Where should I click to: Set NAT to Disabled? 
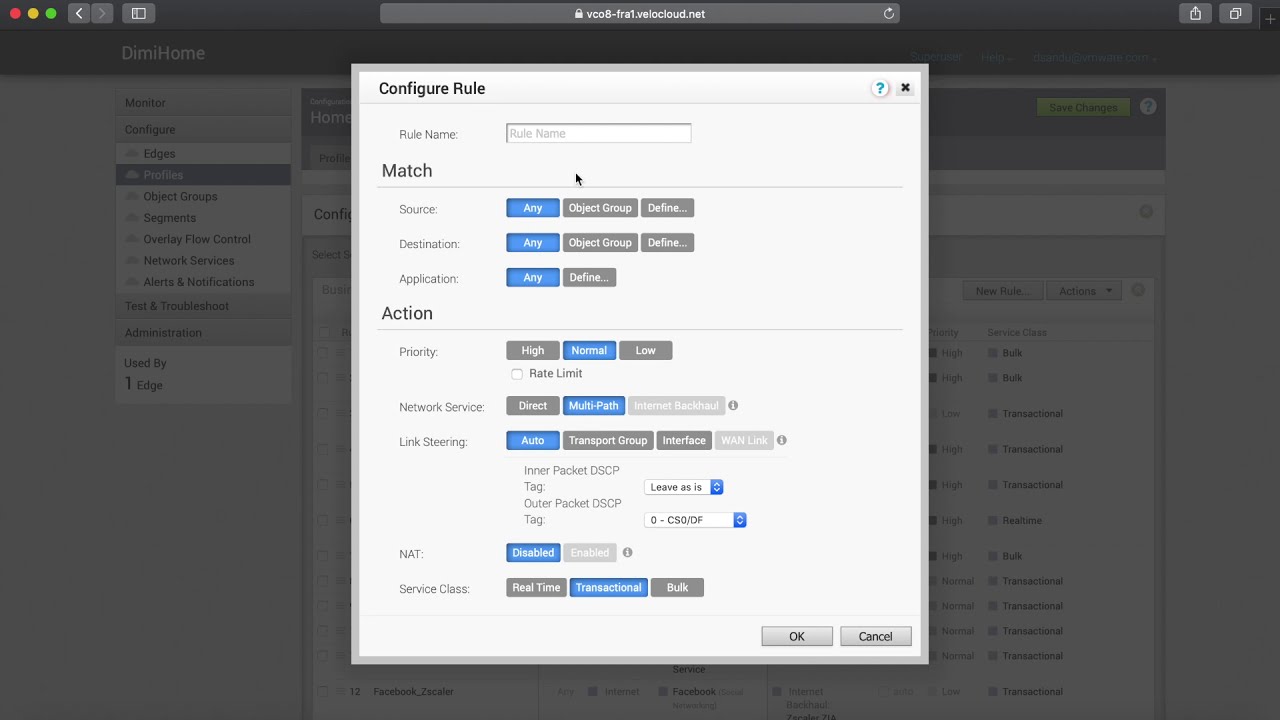coord(533,553)
